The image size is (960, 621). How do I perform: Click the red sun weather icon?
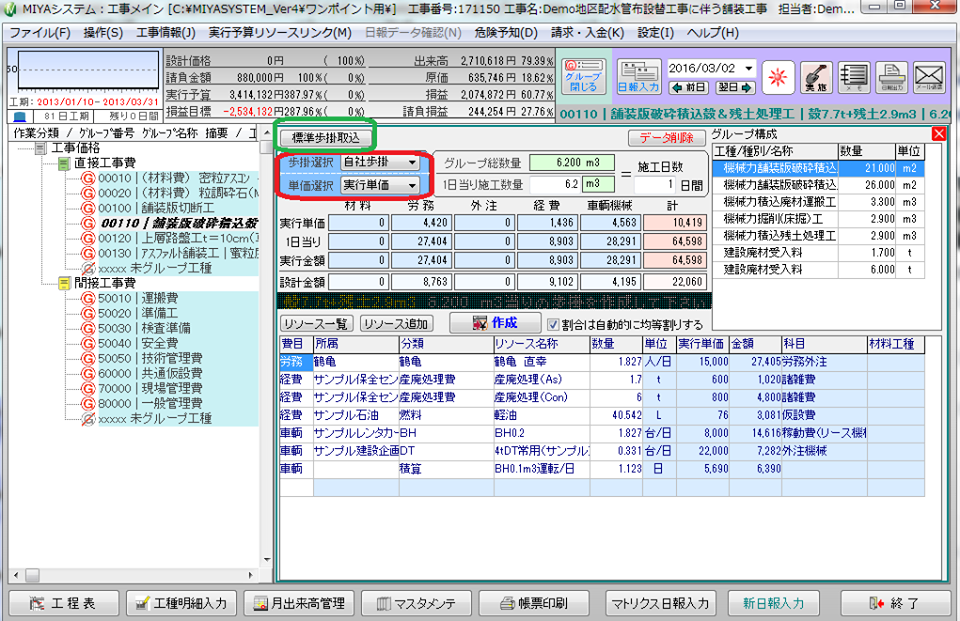pyautogui.click(x=778, y=77)
